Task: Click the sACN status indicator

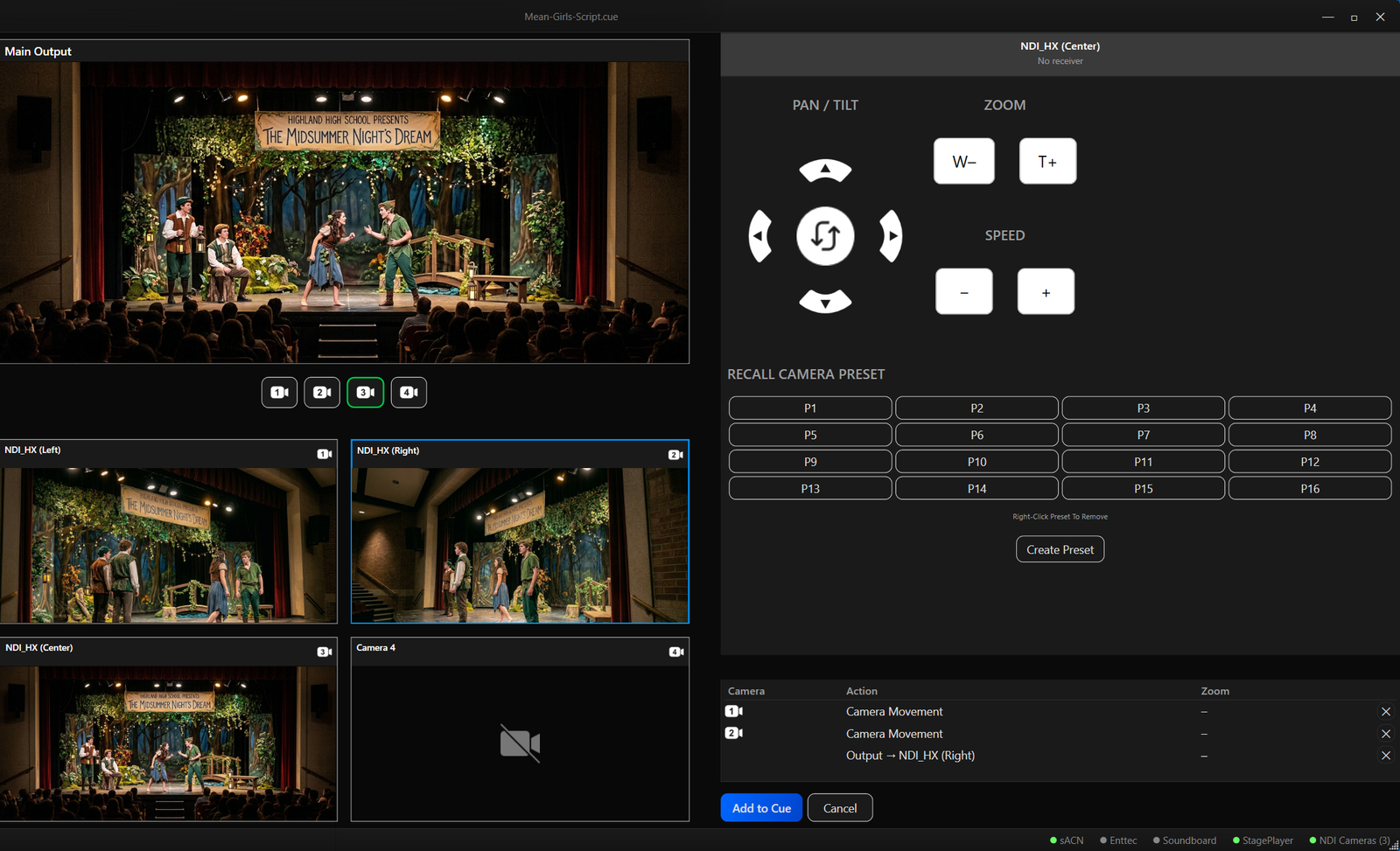Action: tap(1067, 841)
